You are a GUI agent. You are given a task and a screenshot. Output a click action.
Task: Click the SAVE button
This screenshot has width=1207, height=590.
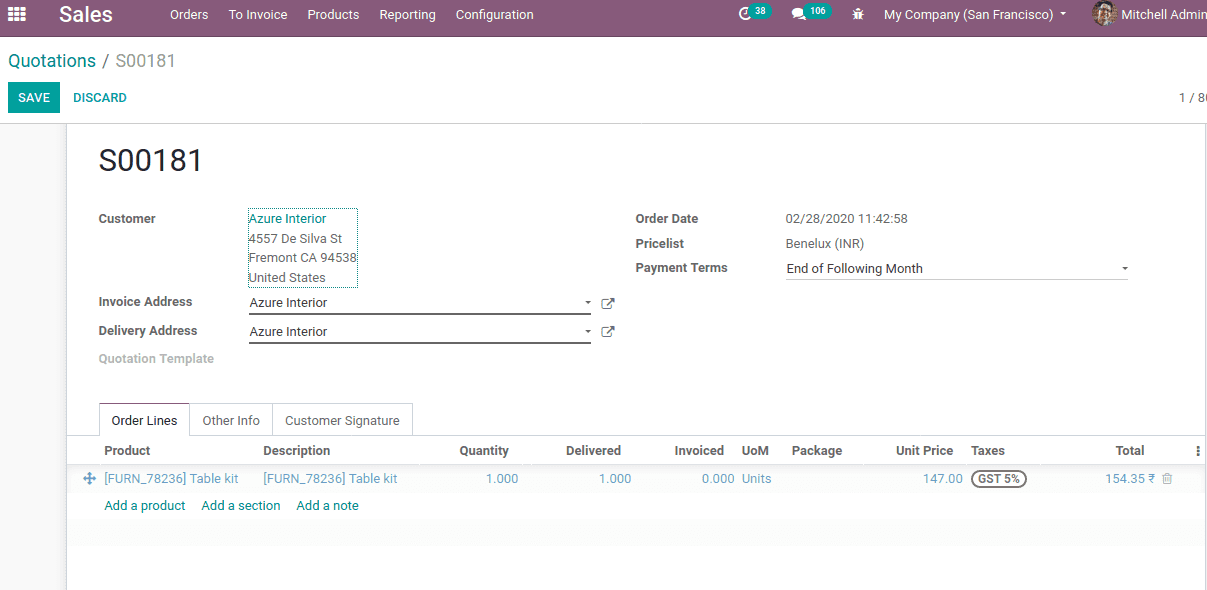click(x=34, y=98)
